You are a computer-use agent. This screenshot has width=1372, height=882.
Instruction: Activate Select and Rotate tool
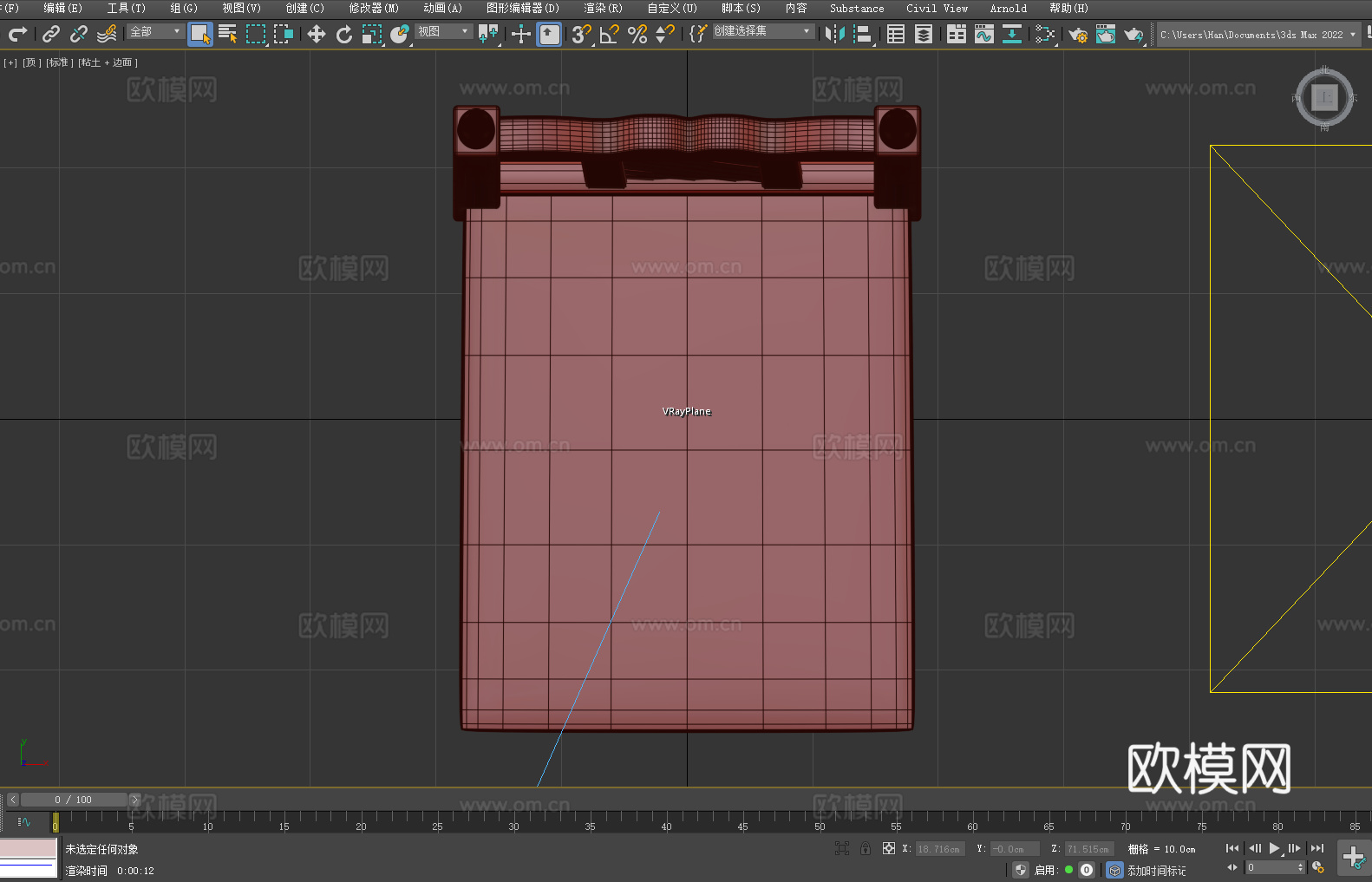pyautogui.click(x=344, y=34)
